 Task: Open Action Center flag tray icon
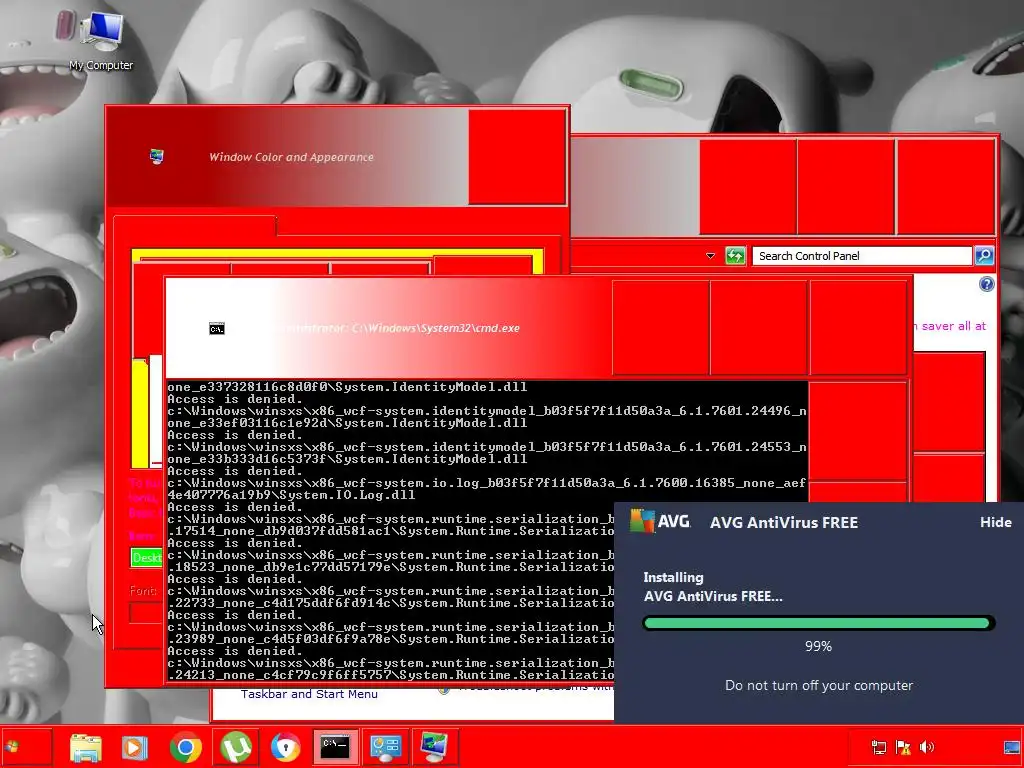[x=903, y=747]
